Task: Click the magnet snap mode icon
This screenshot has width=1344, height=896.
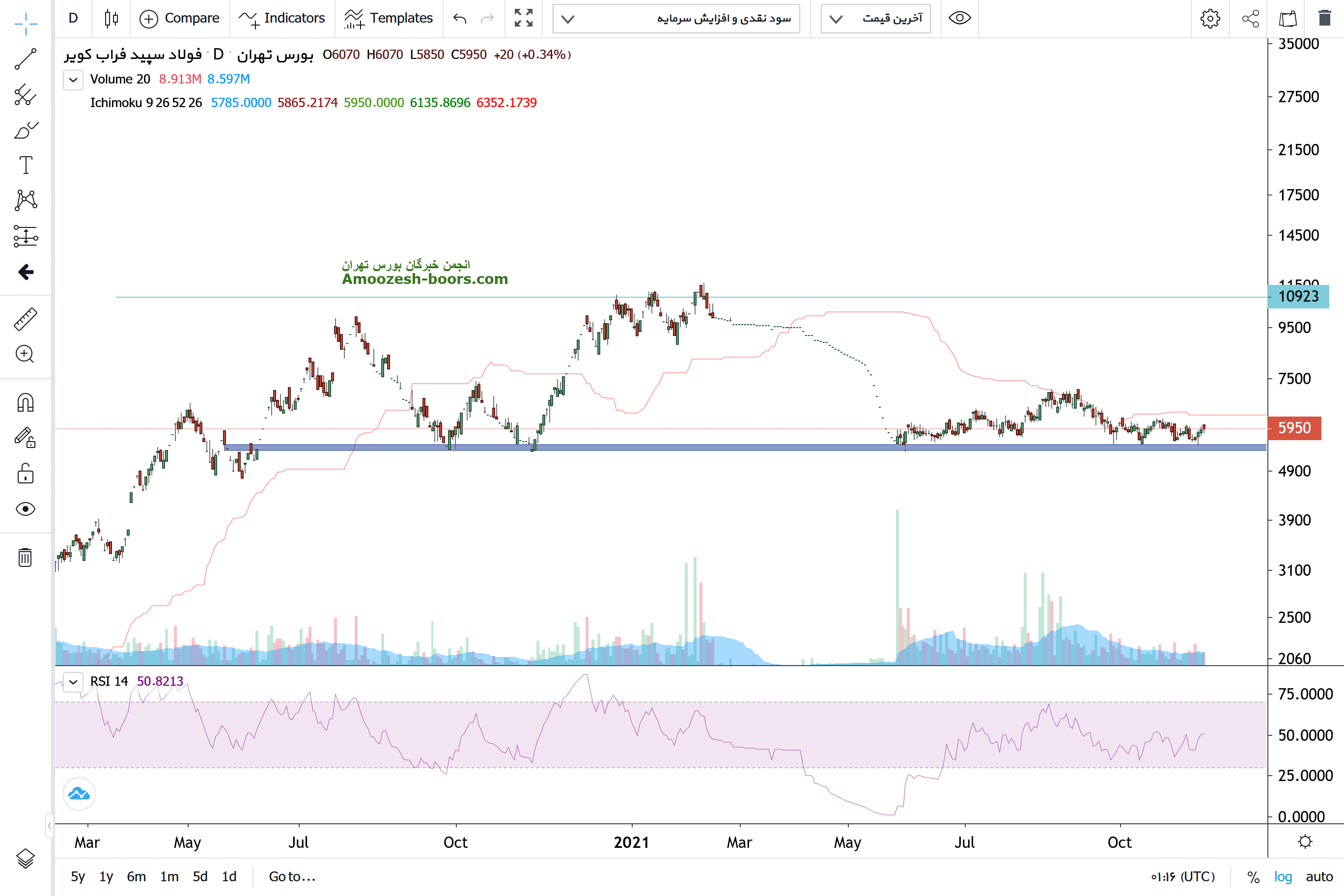Action: tap(25, 403)
